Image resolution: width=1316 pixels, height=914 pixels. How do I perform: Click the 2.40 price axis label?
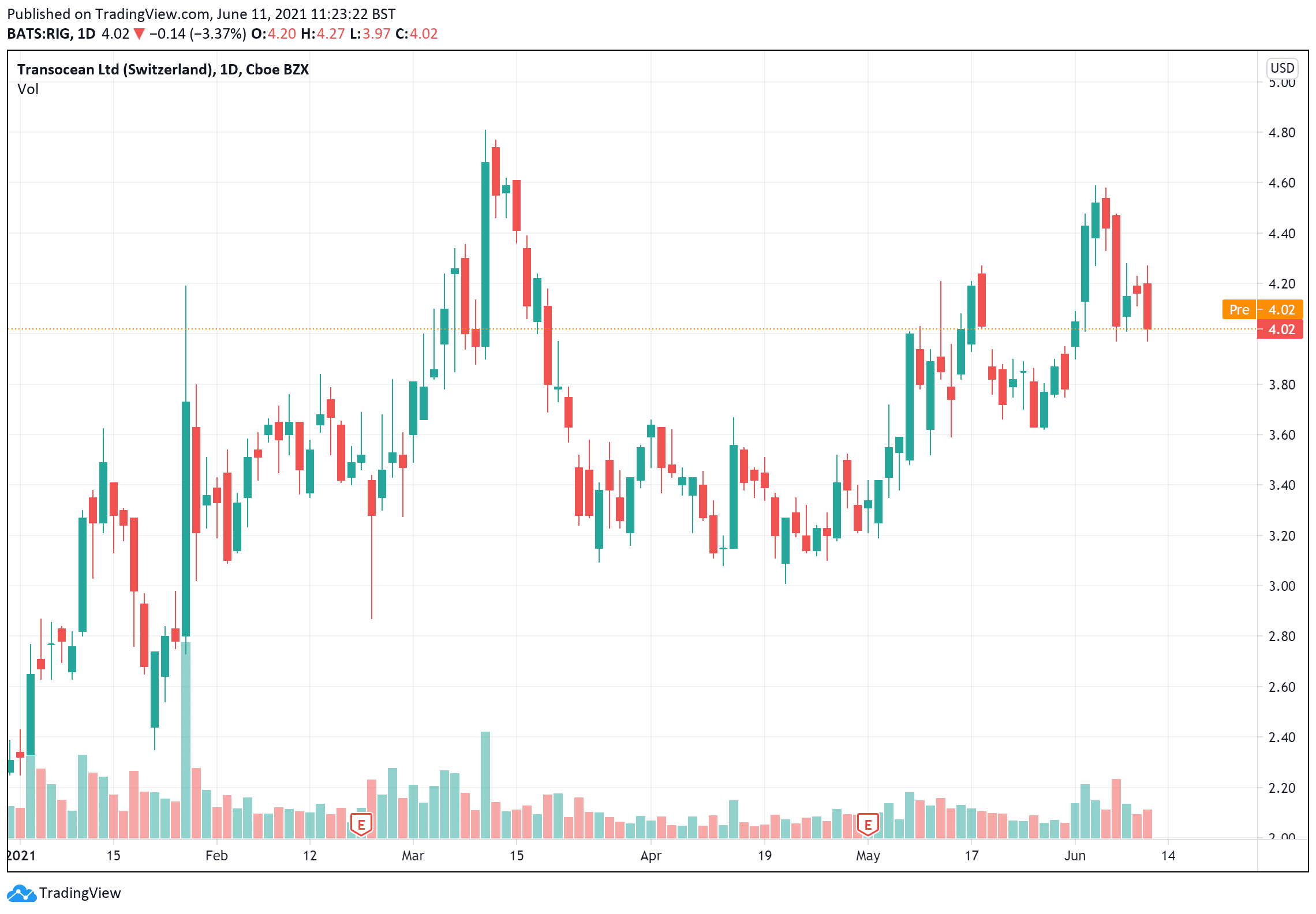pyautogui.click(x=1281, y=737)
